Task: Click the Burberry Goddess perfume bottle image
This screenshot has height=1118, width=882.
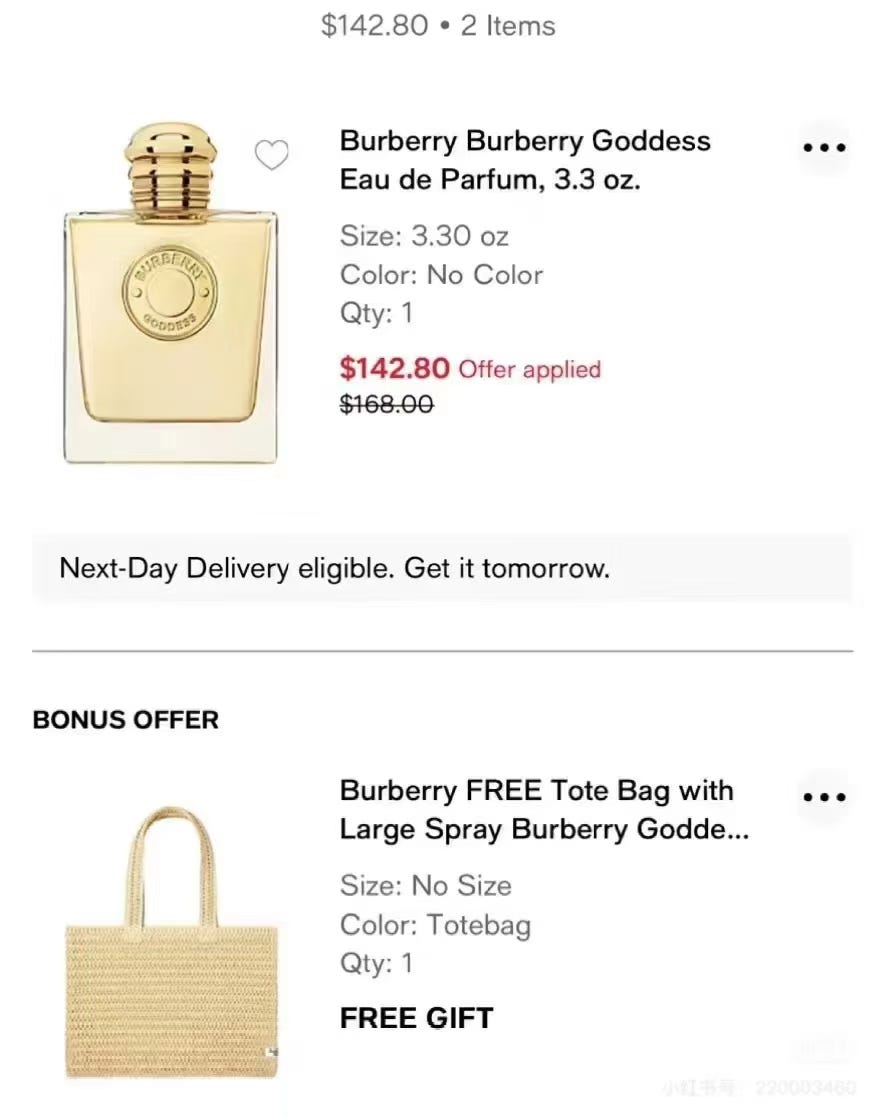Action: [x=170, y=295]
